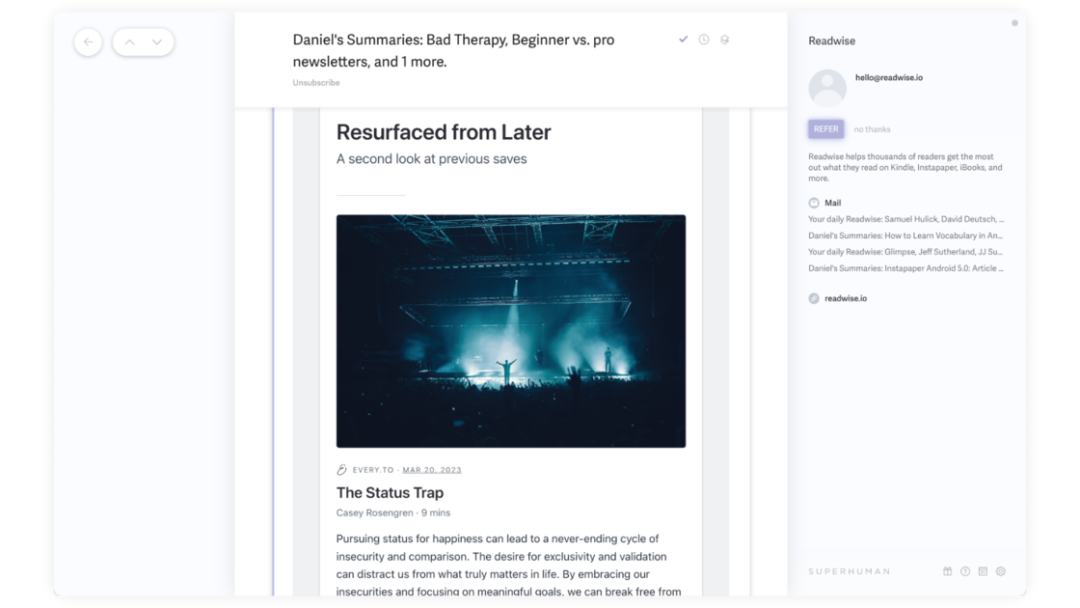
Task: Click the back arrow button
Action: click(88, 42)
